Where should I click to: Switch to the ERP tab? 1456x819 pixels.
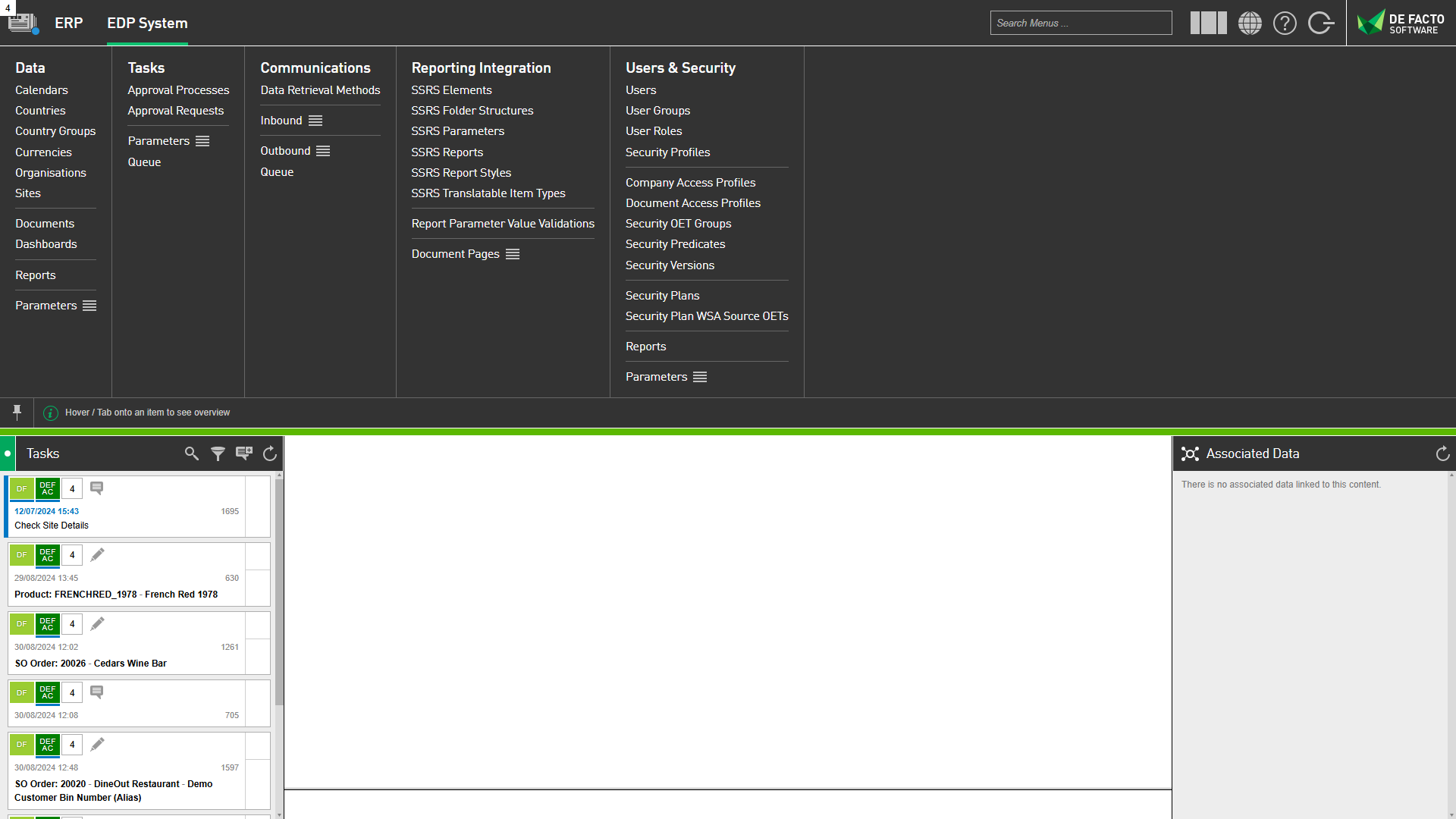(69, 23)
